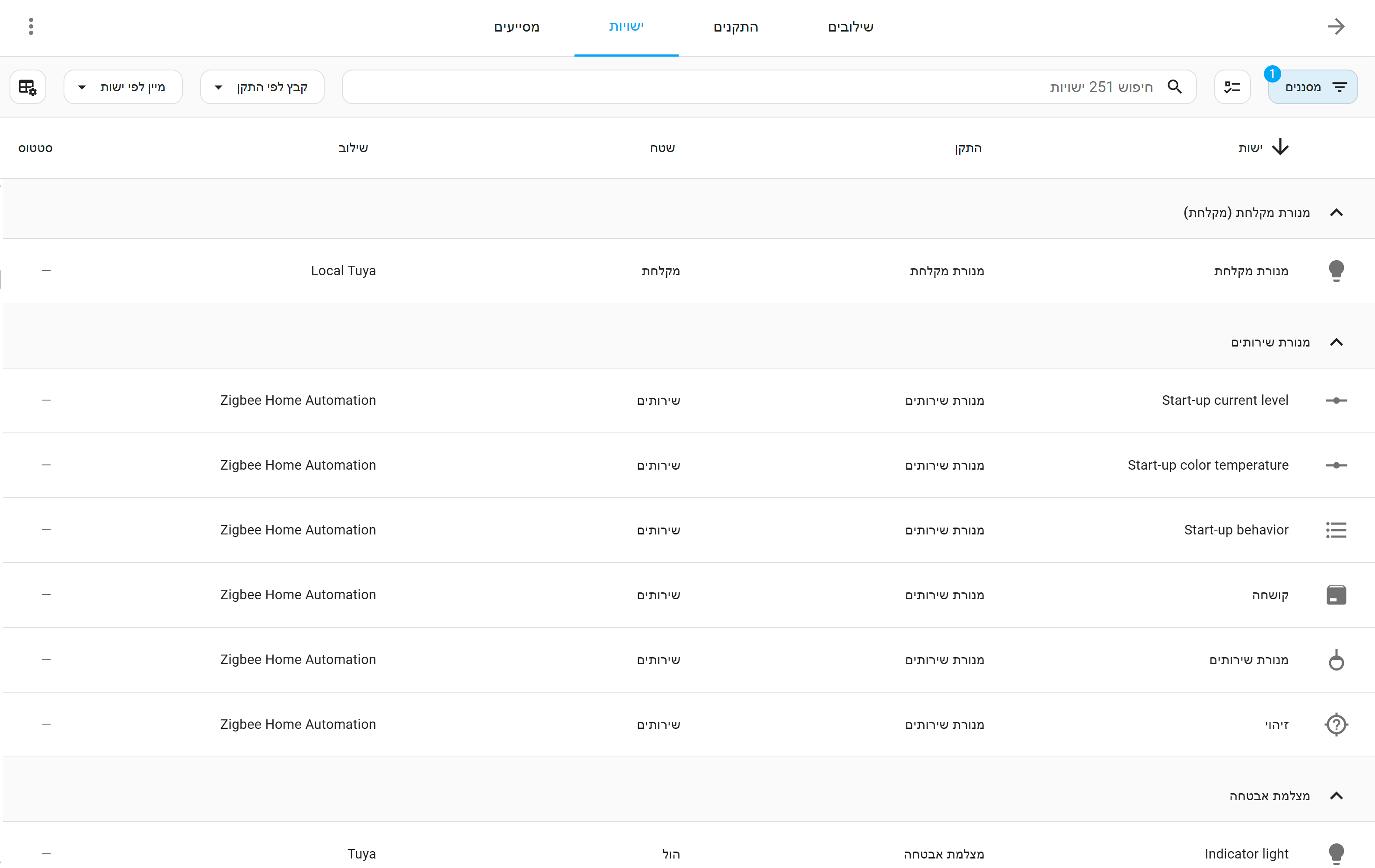Click slider icon for Start-up current level

1336,400
